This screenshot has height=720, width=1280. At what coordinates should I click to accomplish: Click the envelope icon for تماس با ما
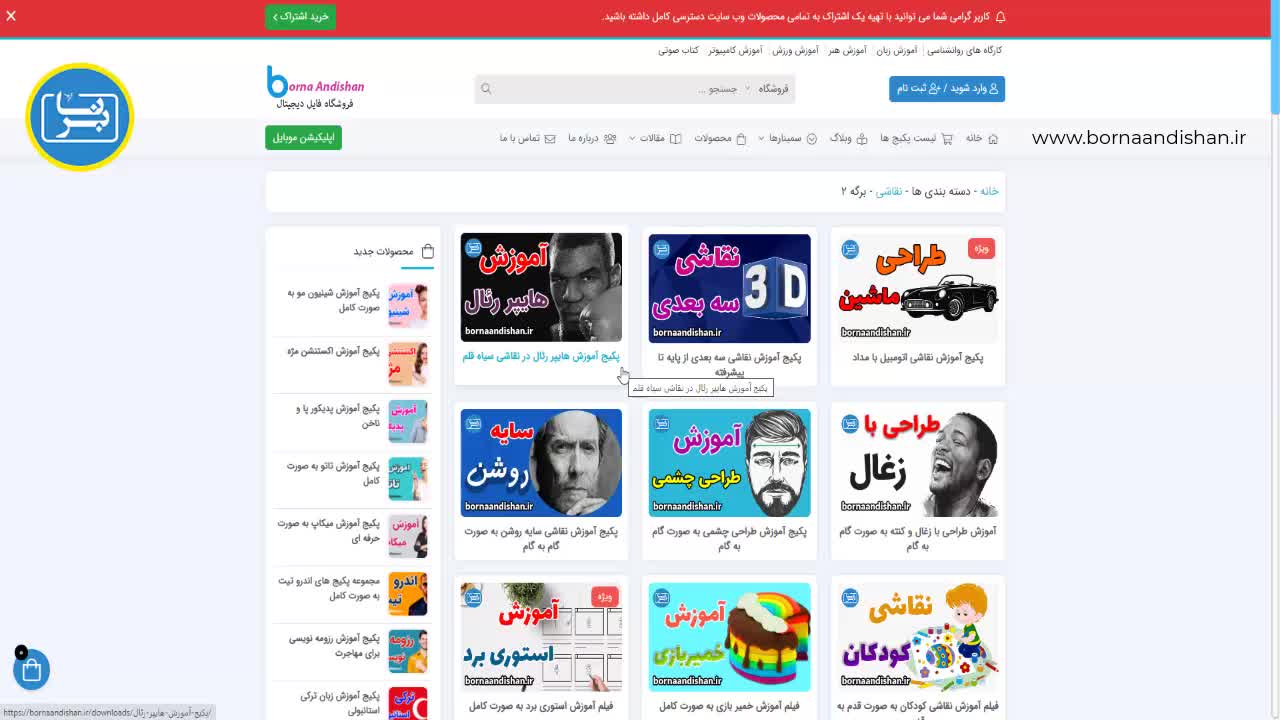click(550, 138)
